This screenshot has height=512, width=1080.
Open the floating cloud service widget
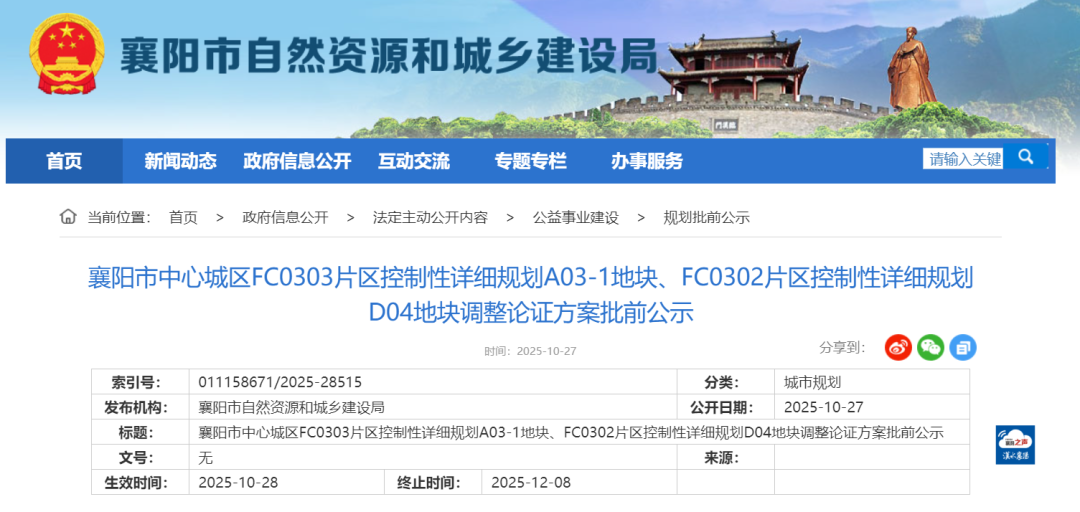1015,444
